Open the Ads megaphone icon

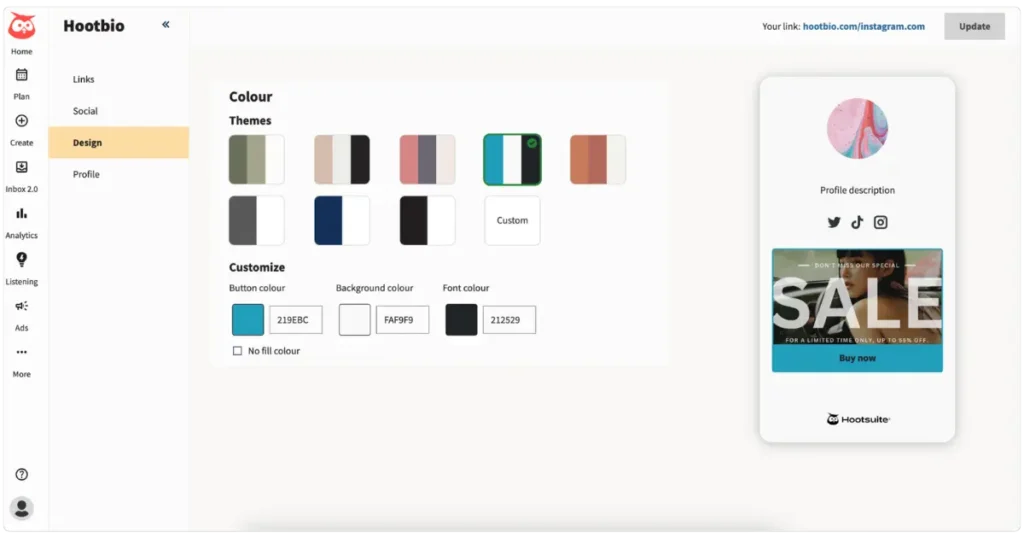coord(21,306)
